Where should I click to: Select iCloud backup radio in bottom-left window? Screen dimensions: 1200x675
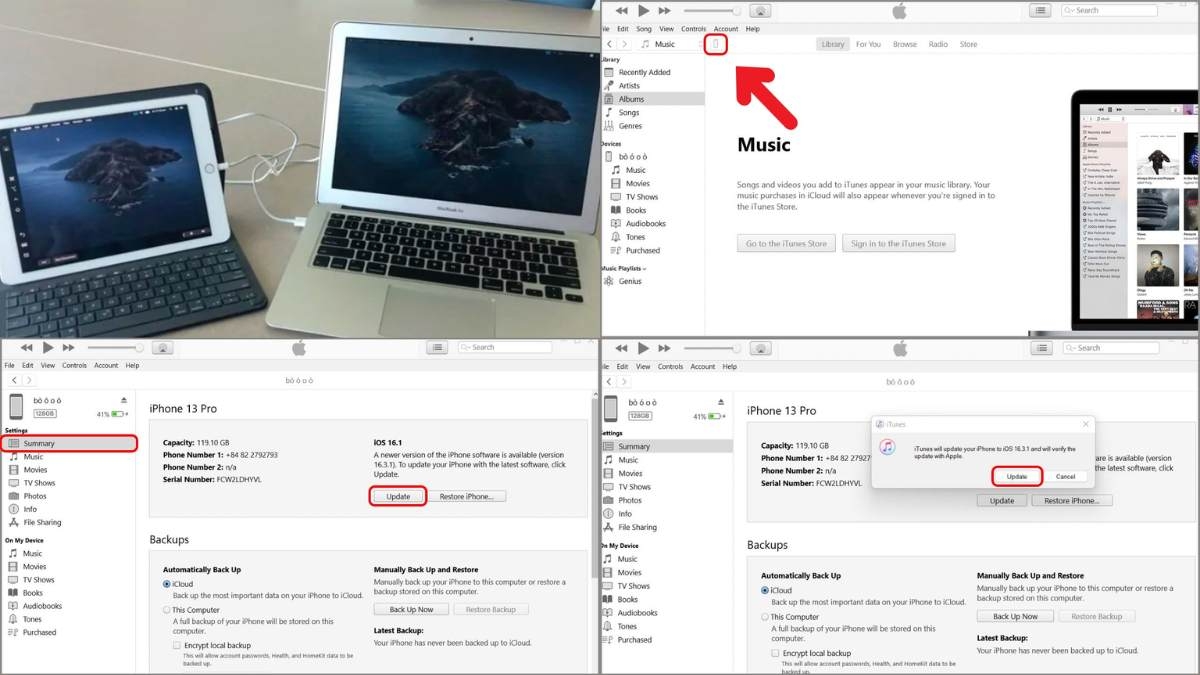(x=167, y=584)
